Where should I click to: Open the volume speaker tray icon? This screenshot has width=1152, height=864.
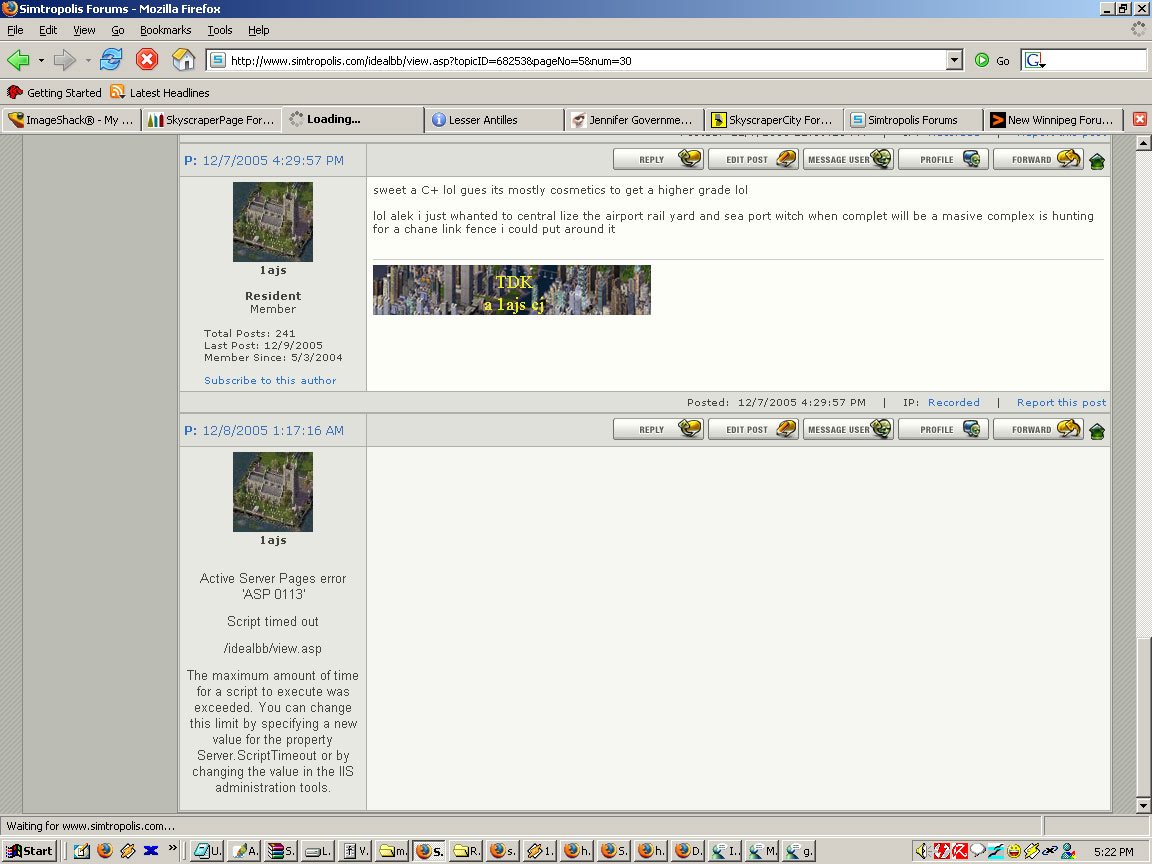pyautogui.click(x=922, y=851)
